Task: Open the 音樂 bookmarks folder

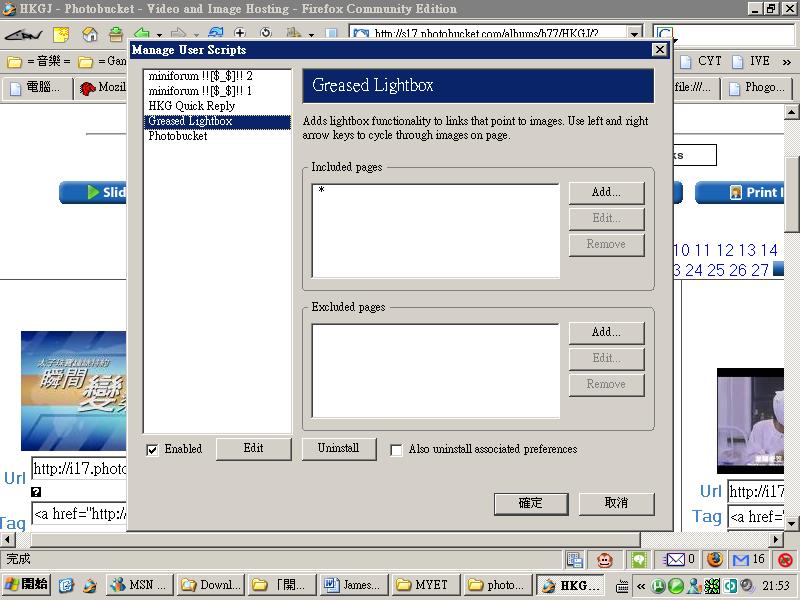Action: tap(39, 62)
